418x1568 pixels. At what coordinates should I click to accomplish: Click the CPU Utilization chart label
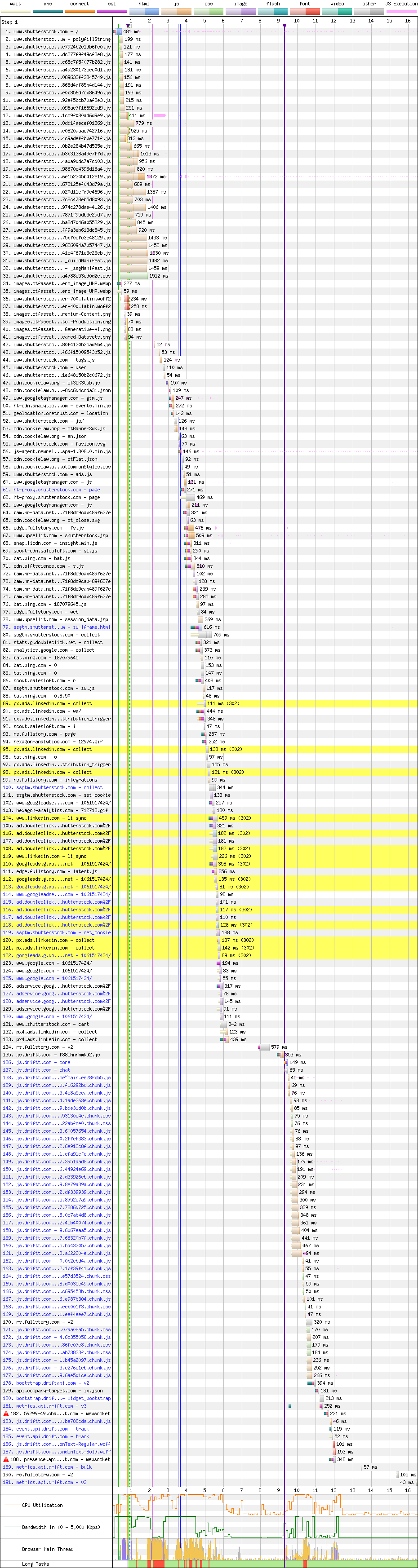coord(42,1505)
